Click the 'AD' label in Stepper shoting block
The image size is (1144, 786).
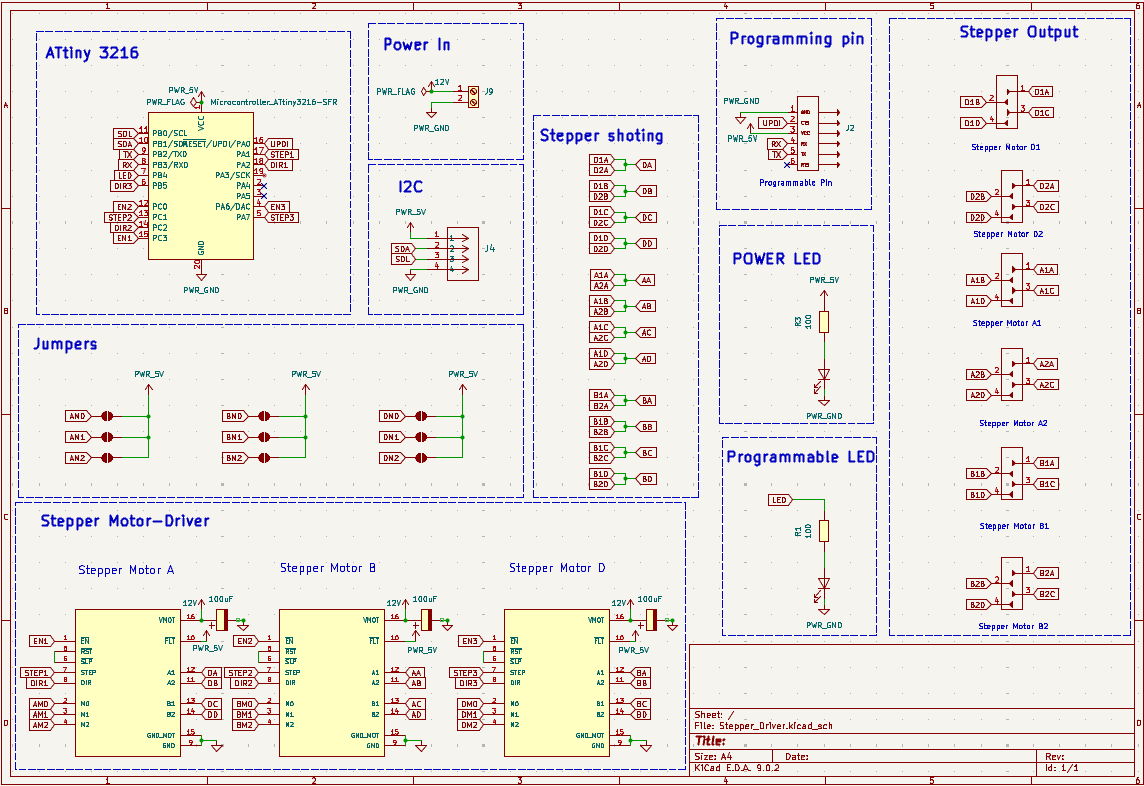click(646, 359)
